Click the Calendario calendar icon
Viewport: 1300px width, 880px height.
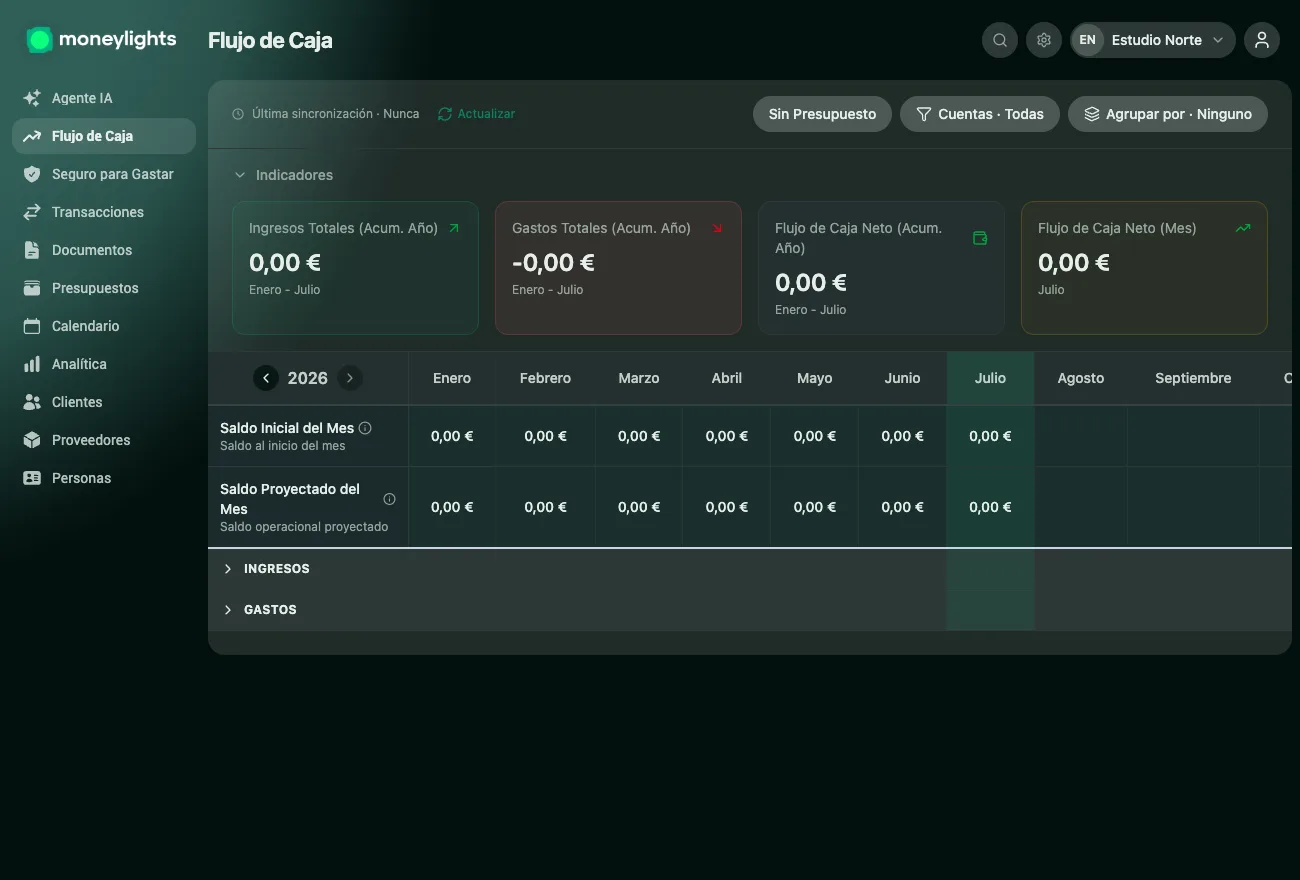click(32, 326)
